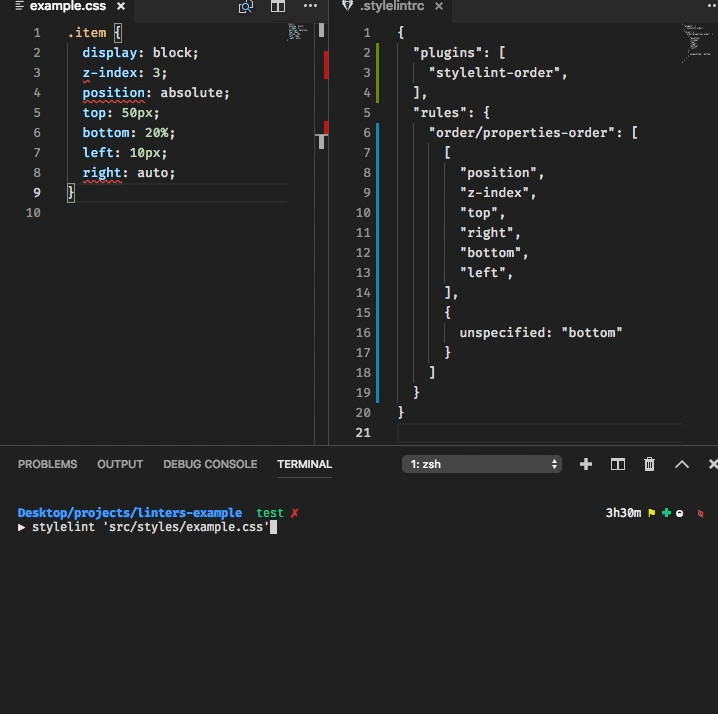Click the 'test' branch name in terminal
Screen dimensions: 718x714
(x=270, y=512)
